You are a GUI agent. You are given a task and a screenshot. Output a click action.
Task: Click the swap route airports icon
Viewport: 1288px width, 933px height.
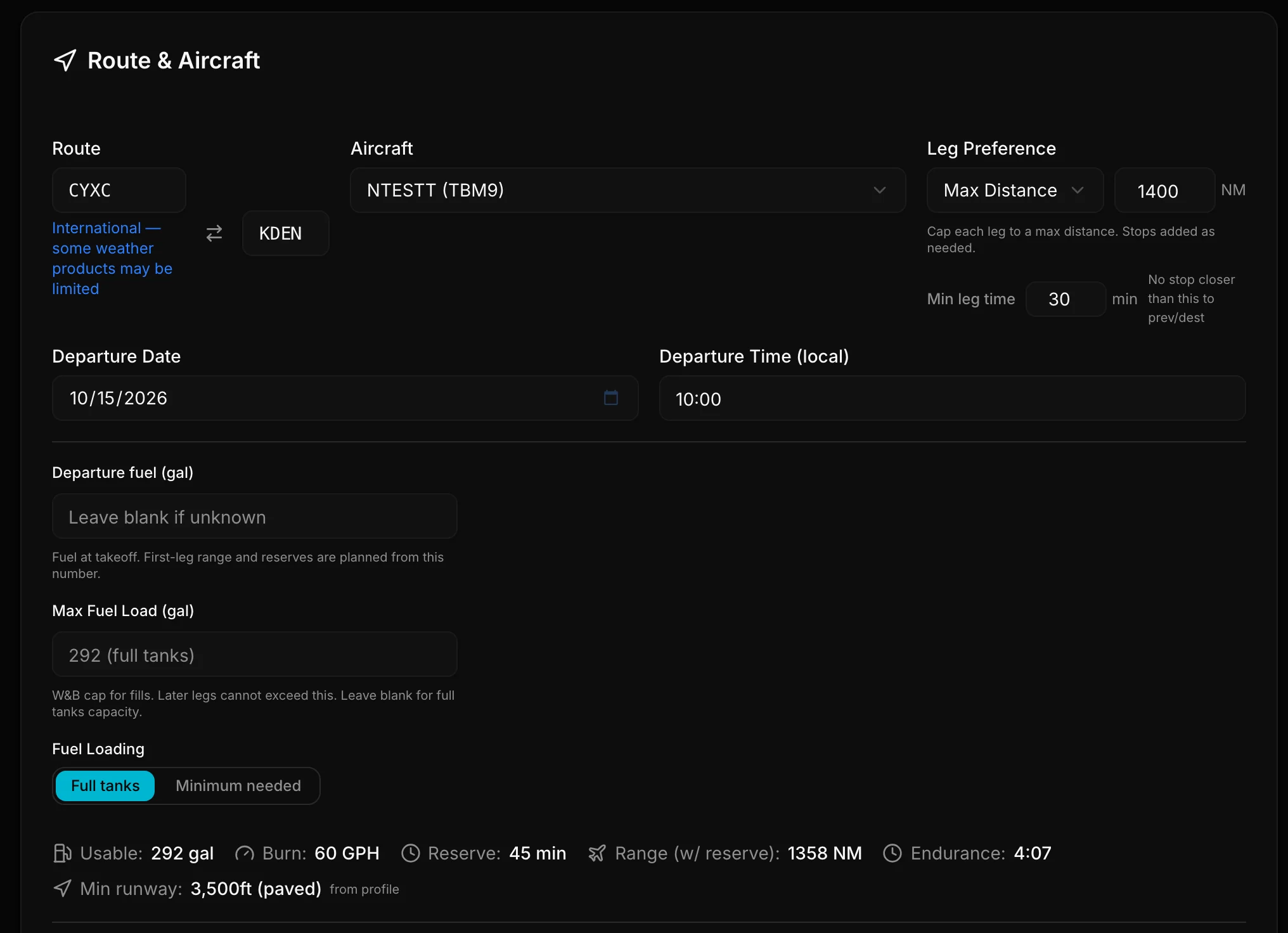pos(214,233)
